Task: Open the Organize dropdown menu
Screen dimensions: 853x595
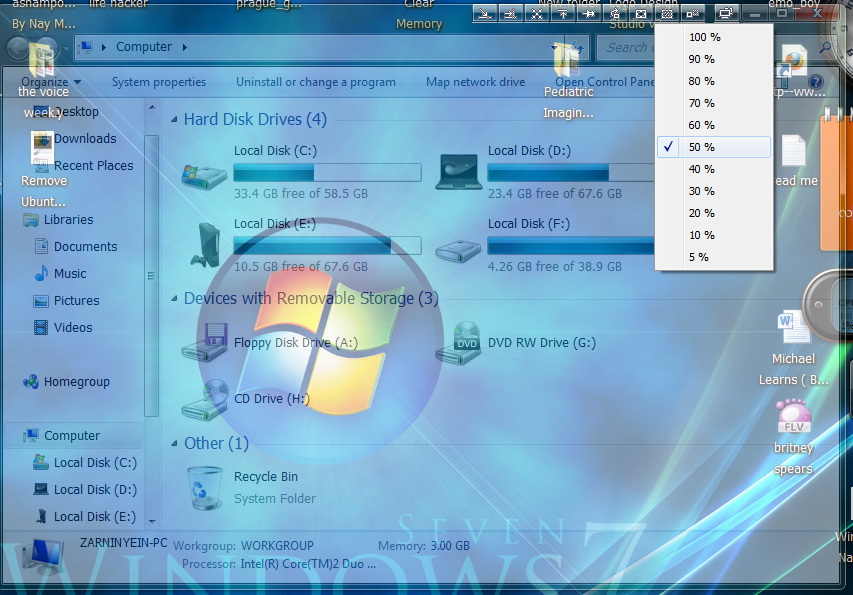Action: coord(51,82)
